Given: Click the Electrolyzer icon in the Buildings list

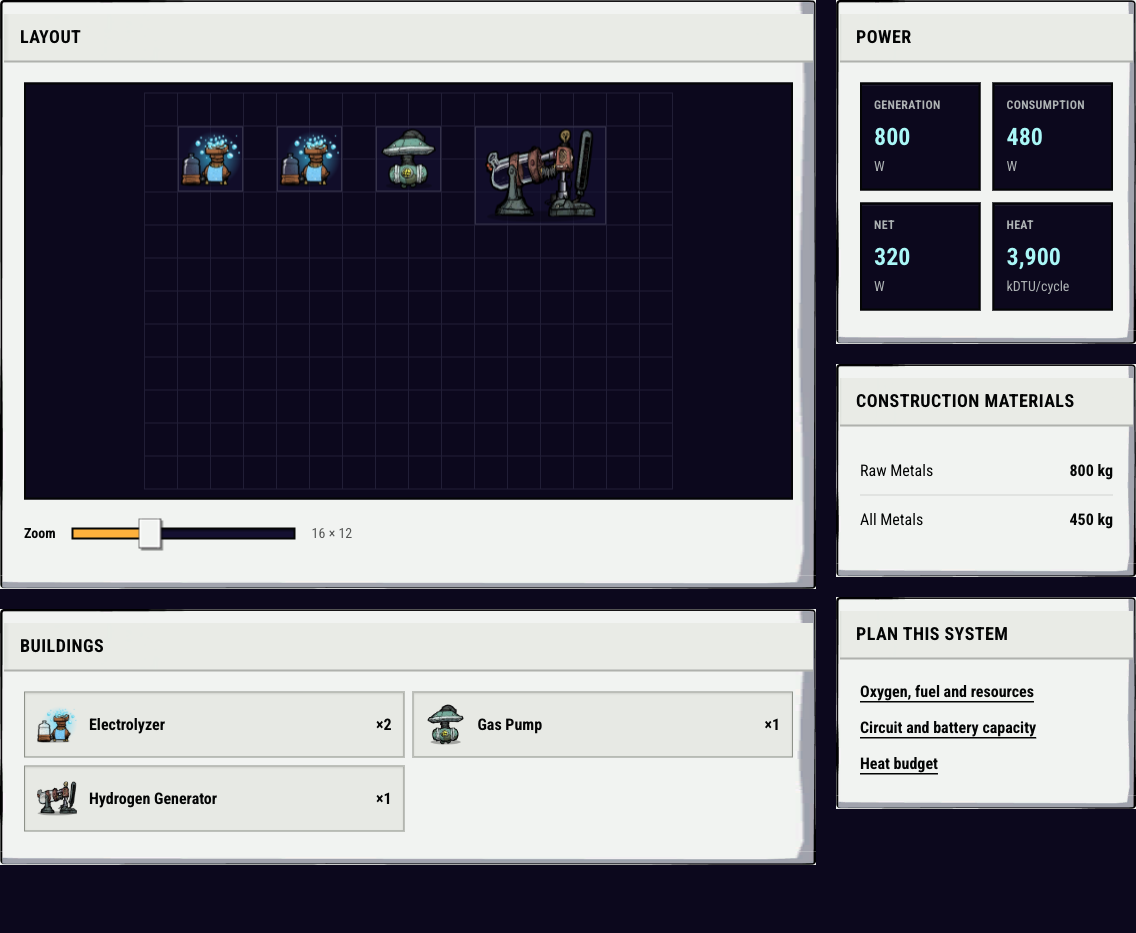Looking at the screenshot, I should tap(57, 724).
